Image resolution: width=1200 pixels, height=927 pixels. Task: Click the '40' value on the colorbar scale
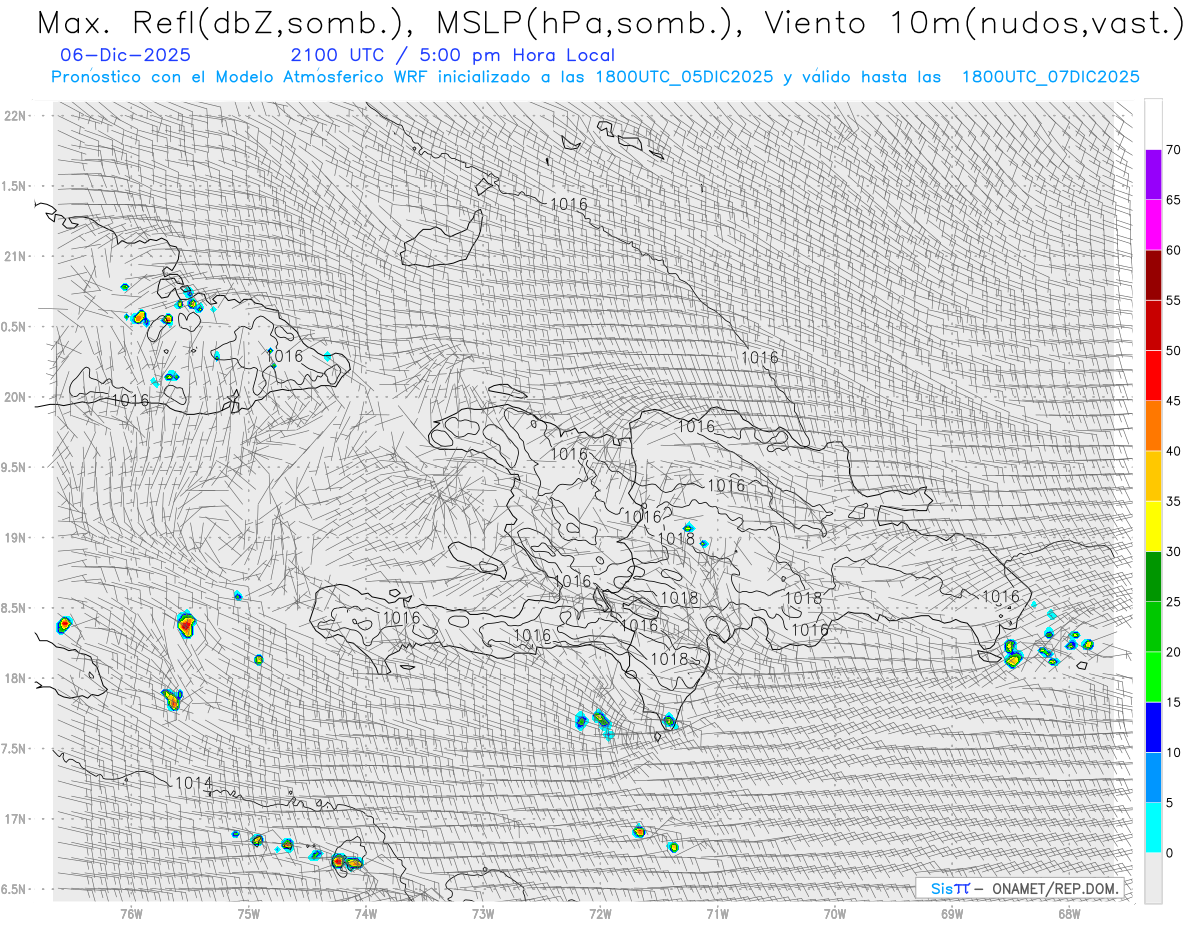pos(1173,451)
